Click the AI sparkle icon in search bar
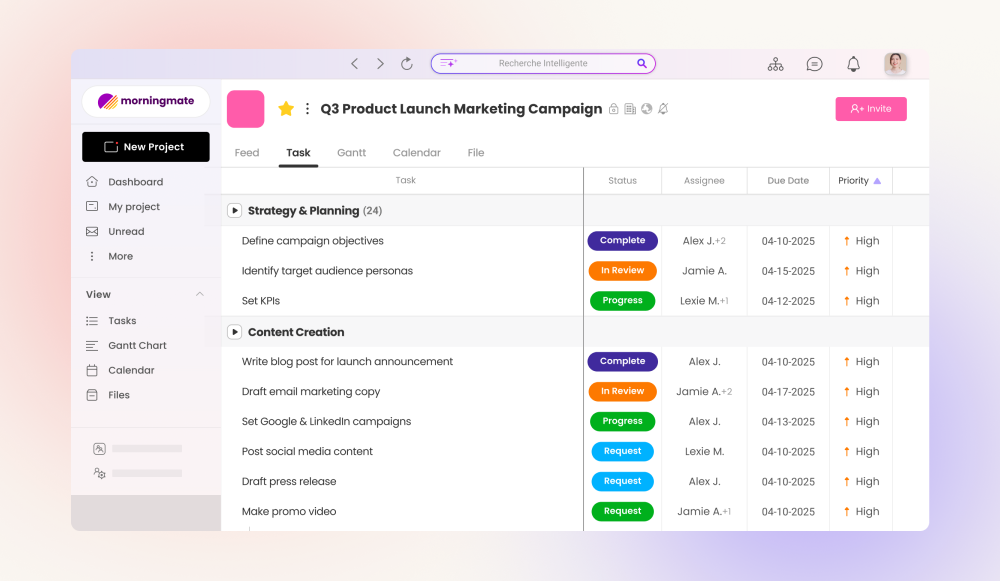The width and height of the screenshot is (1000, 581). [x=448, y=63]
